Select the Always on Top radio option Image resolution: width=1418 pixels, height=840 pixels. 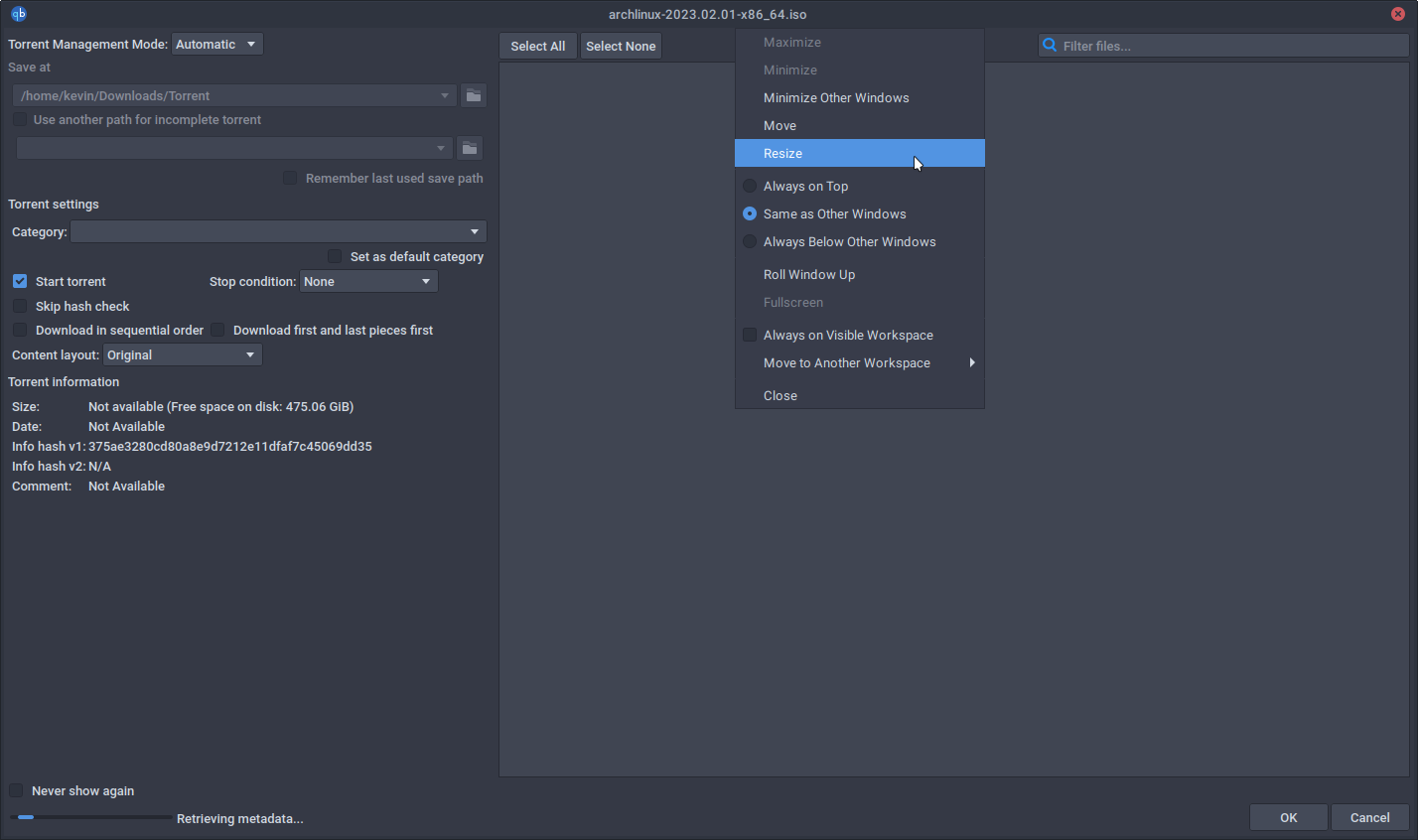[750, 186]
